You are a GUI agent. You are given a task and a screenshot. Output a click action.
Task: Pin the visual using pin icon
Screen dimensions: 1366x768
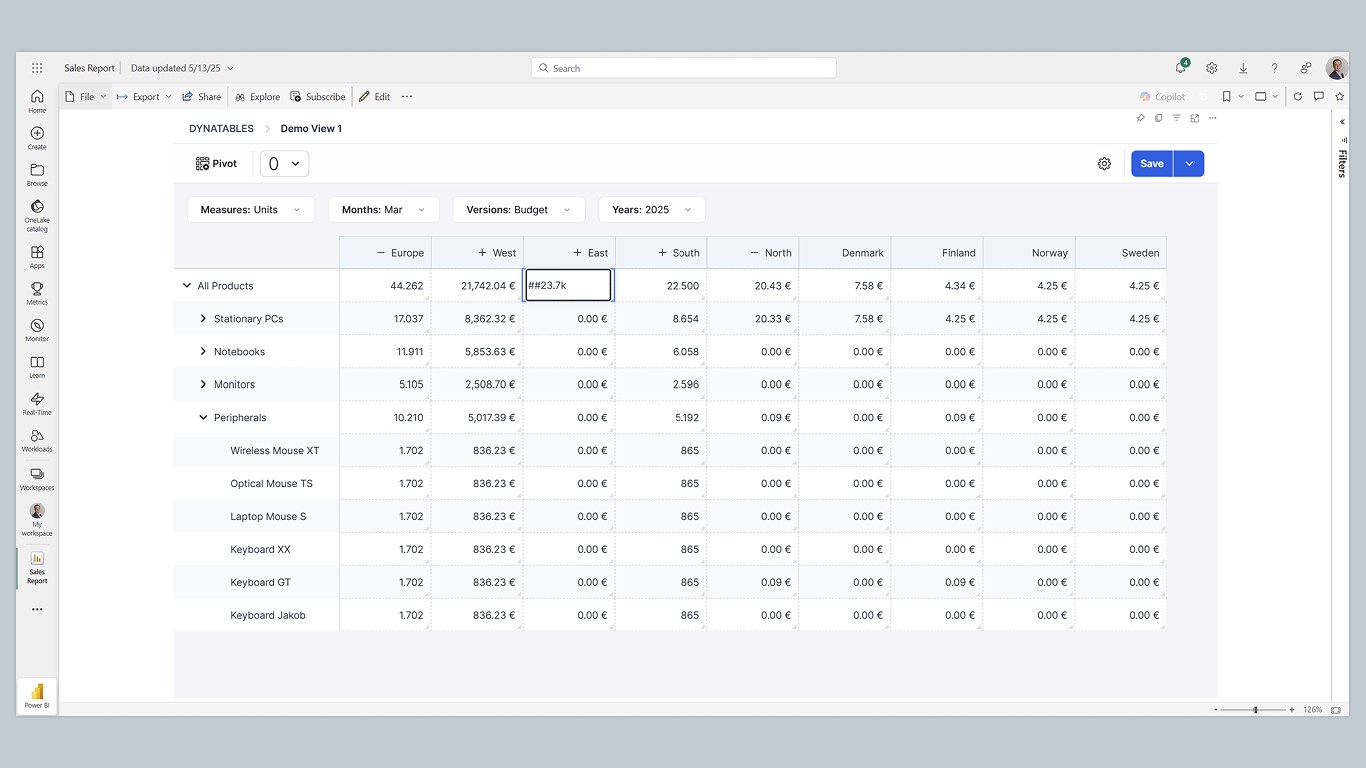[x=1141, y=118]
